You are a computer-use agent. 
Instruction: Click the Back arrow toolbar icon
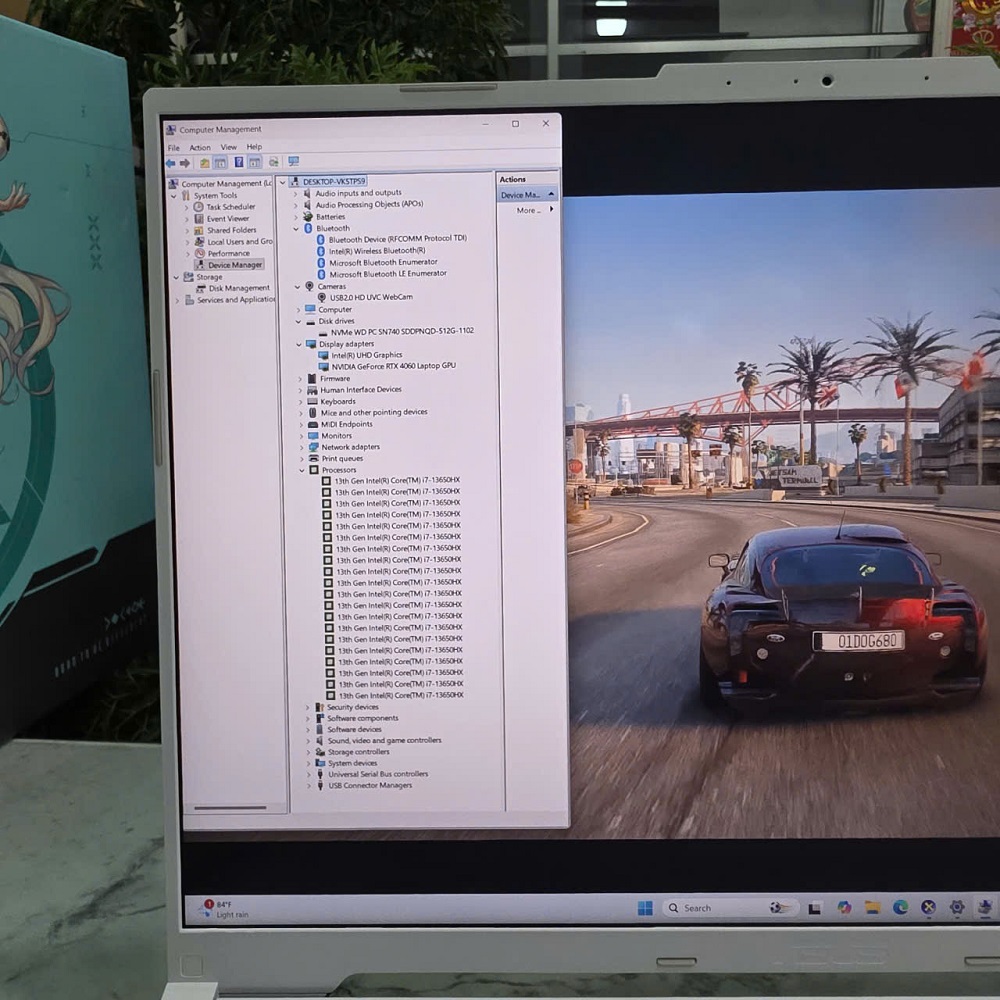pyautogui.click(x=170, y=163)
